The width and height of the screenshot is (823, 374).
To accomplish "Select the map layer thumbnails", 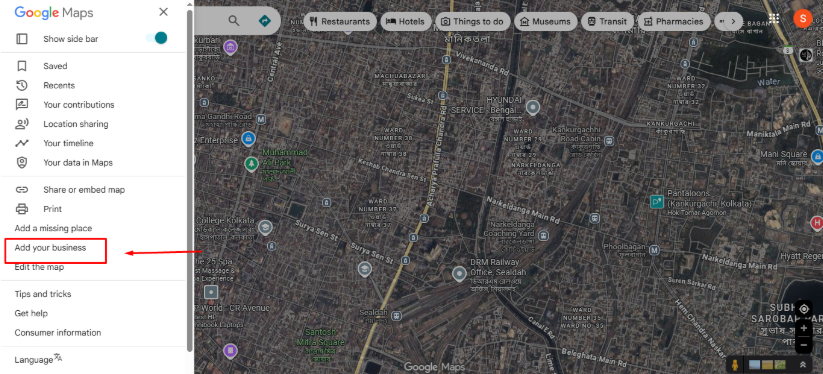I will pos(767,365).
